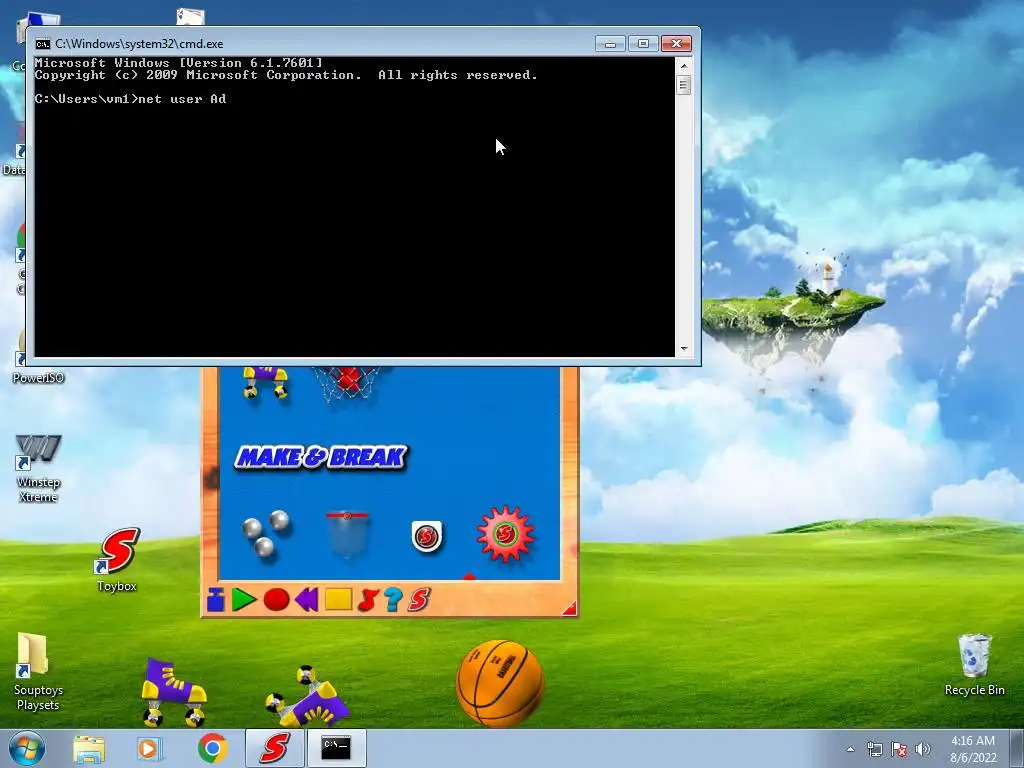The height and width of the screenshot is (768, 1024).
Task: Click the upright purple roller skate on desktop
Action: pyautogui.click(x=172, y=692)
